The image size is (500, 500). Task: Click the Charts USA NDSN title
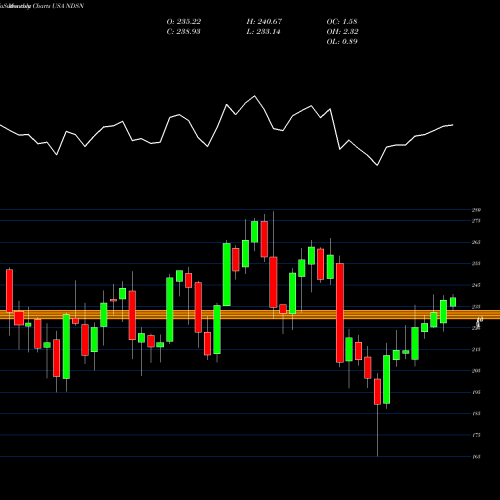tap(58, 6)
